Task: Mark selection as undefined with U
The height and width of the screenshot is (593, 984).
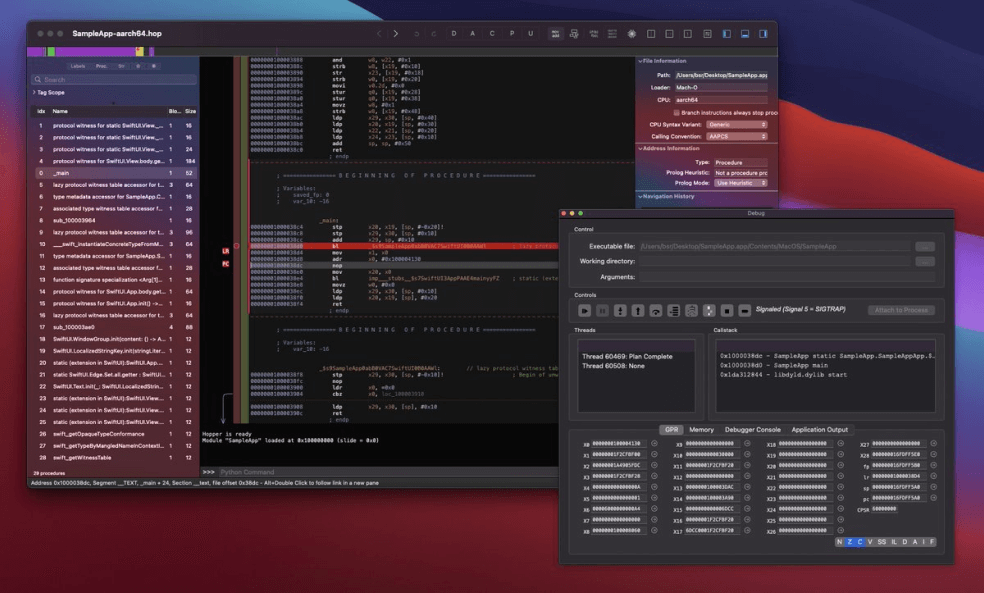Action: coord(530,34)
